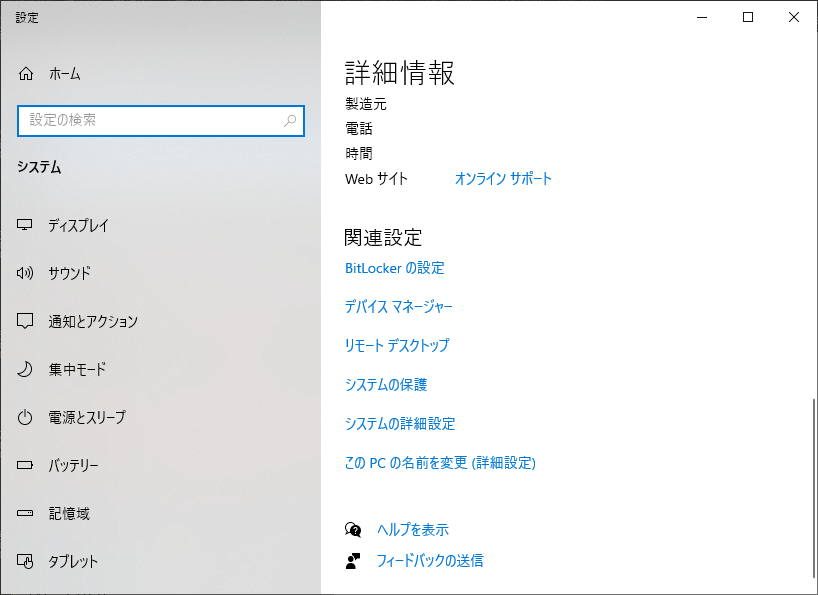Click the Storage drive icon
Viewport: 818px width, 595px height.
tap(25, 513)
